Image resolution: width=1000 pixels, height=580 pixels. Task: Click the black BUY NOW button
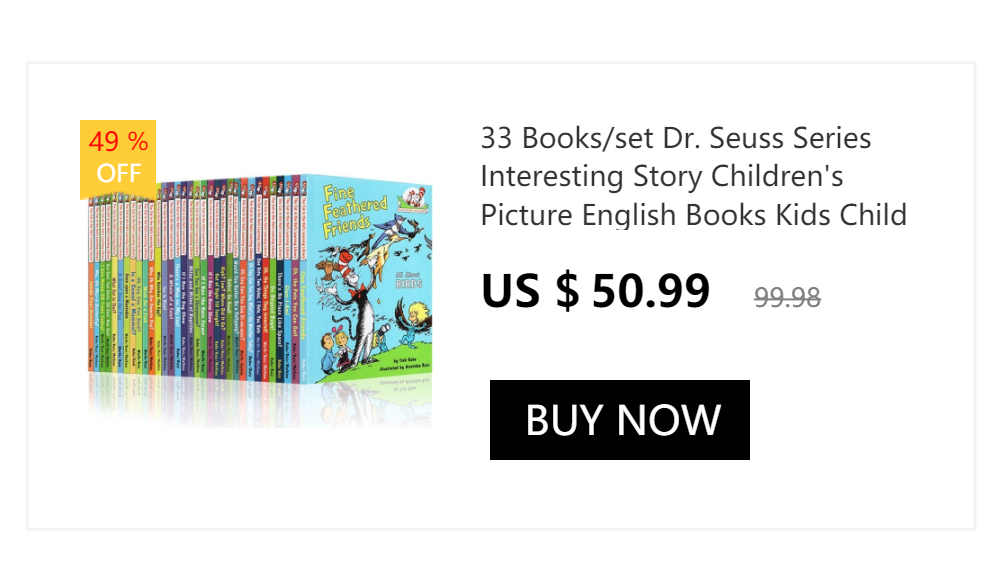620,420
